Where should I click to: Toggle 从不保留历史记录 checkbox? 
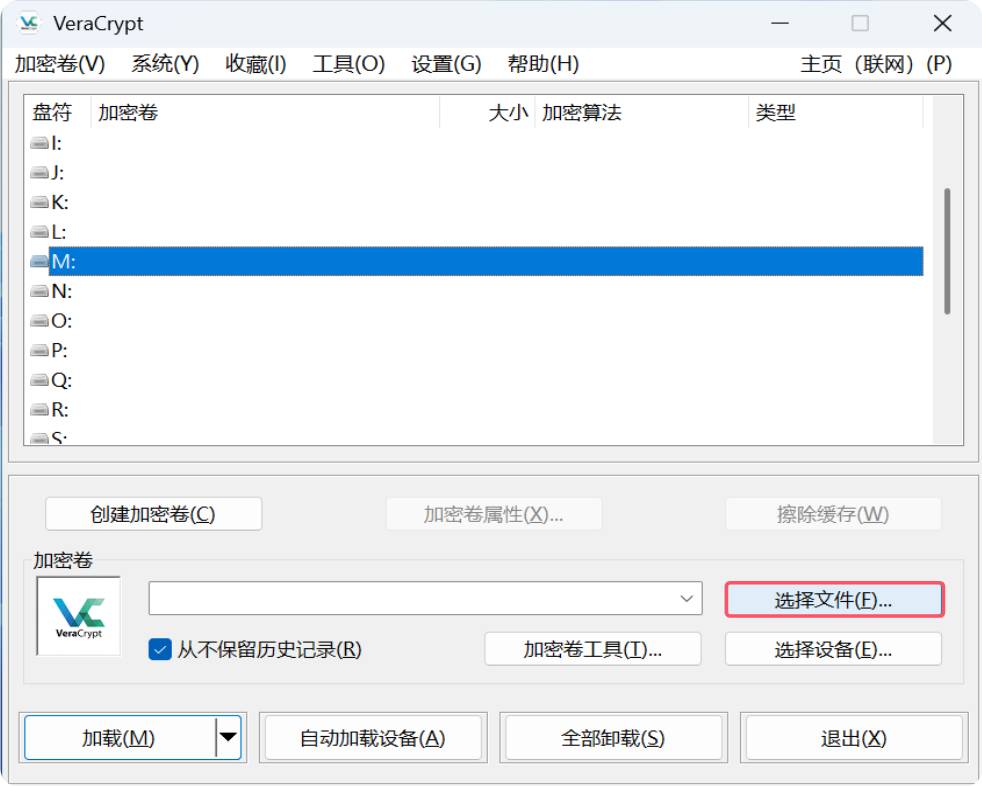coord(159,649)
